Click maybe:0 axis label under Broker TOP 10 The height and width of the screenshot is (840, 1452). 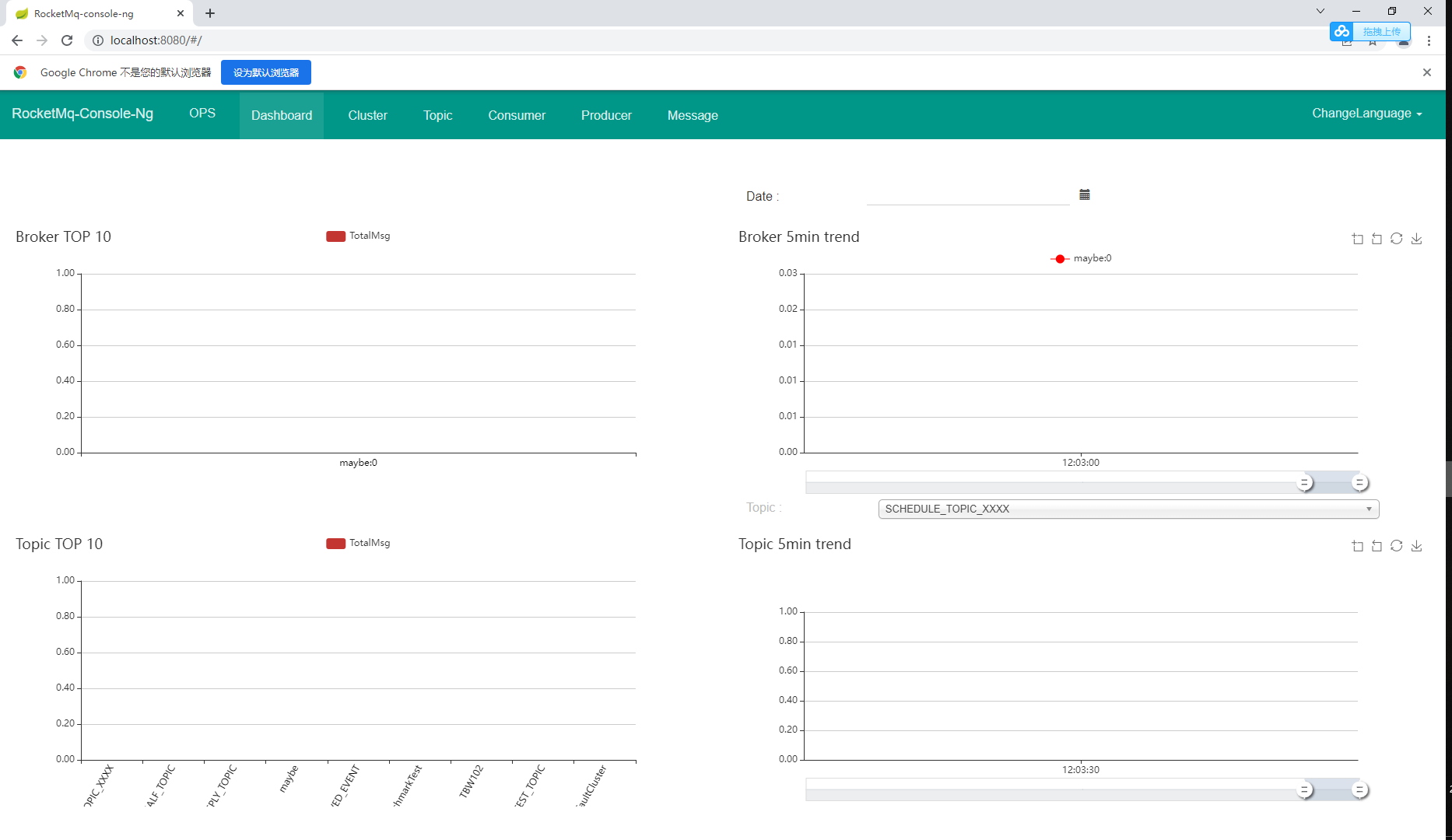coord(358,463)
